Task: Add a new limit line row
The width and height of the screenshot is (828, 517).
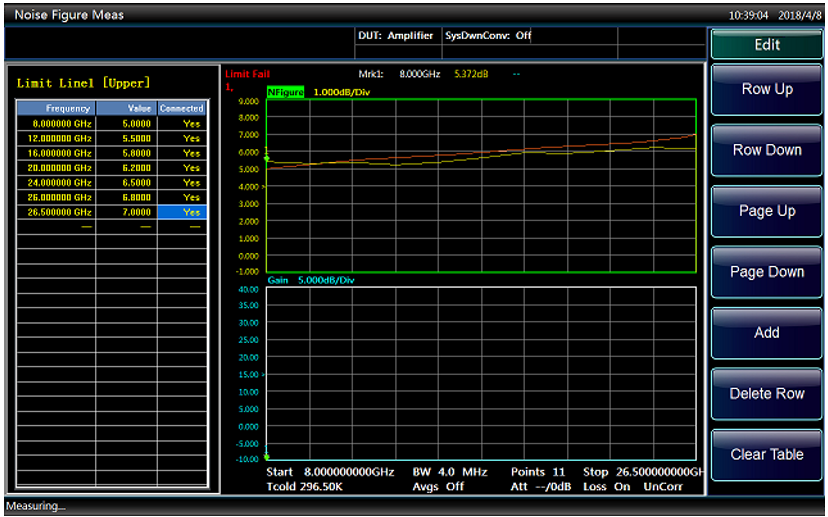Action: click(767, 333)
